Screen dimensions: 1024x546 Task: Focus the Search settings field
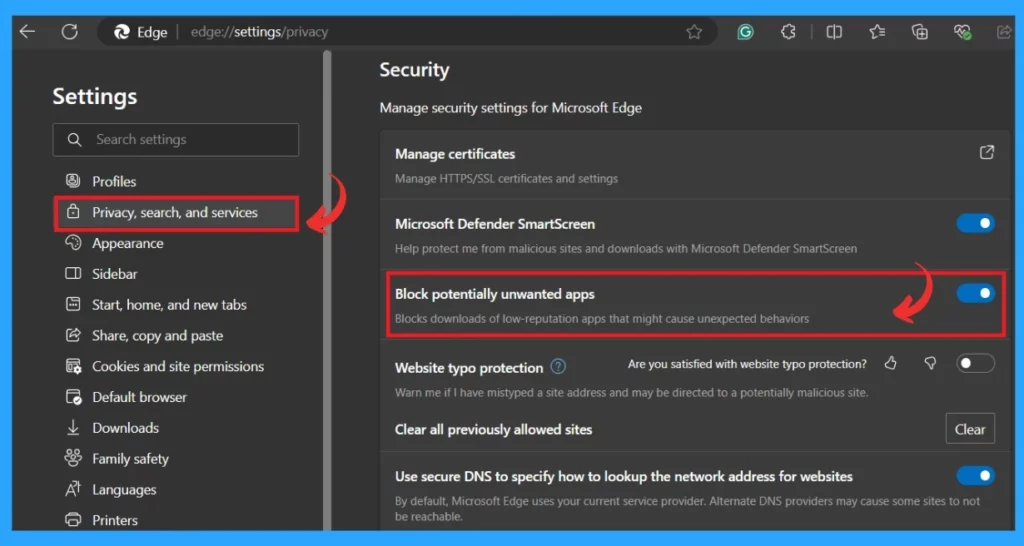click(176, 139)
